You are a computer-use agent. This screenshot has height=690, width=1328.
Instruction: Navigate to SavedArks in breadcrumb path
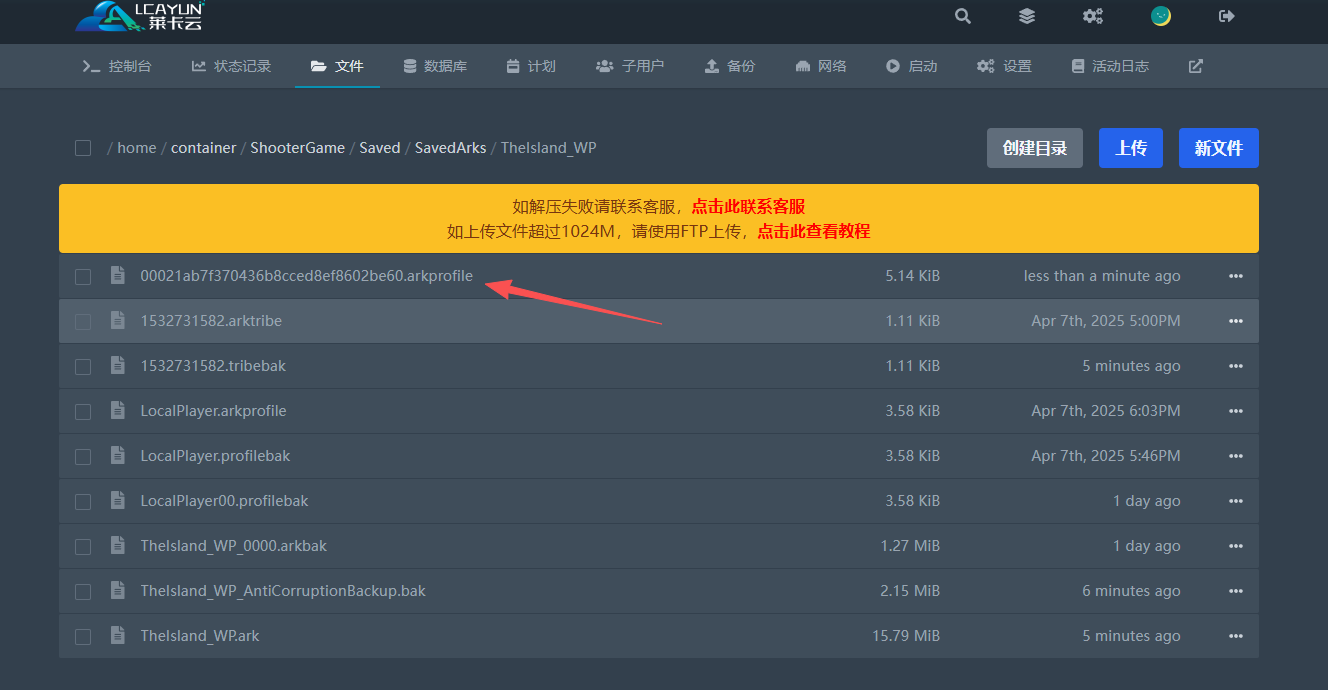[x=450, y=148]
